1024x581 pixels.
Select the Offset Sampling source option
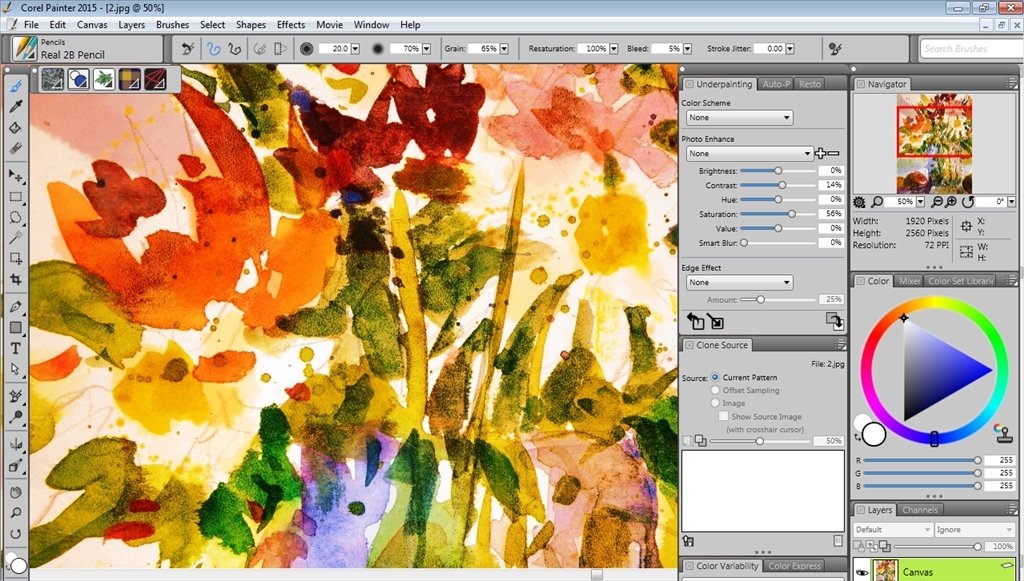(x=716, y=390)
